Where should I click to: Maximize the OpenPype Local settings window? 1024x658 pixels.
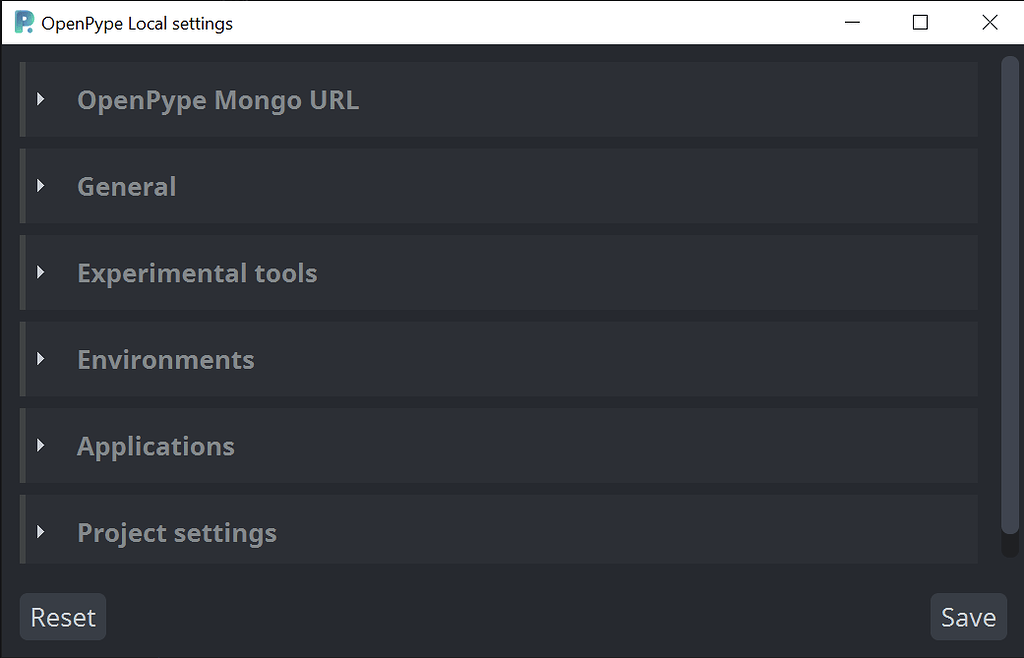(920, 22)
